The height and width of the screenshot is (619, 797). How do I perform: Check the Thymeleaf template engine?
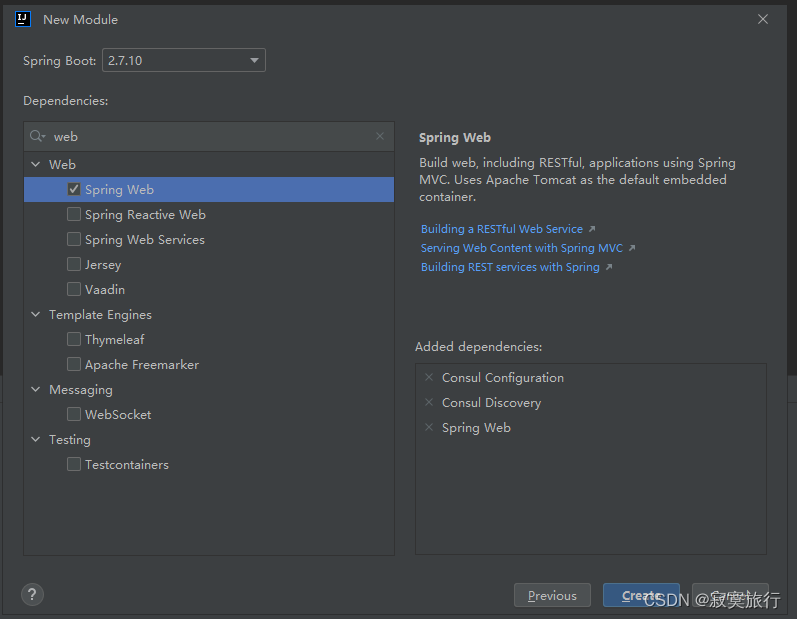tap(74, 339)
